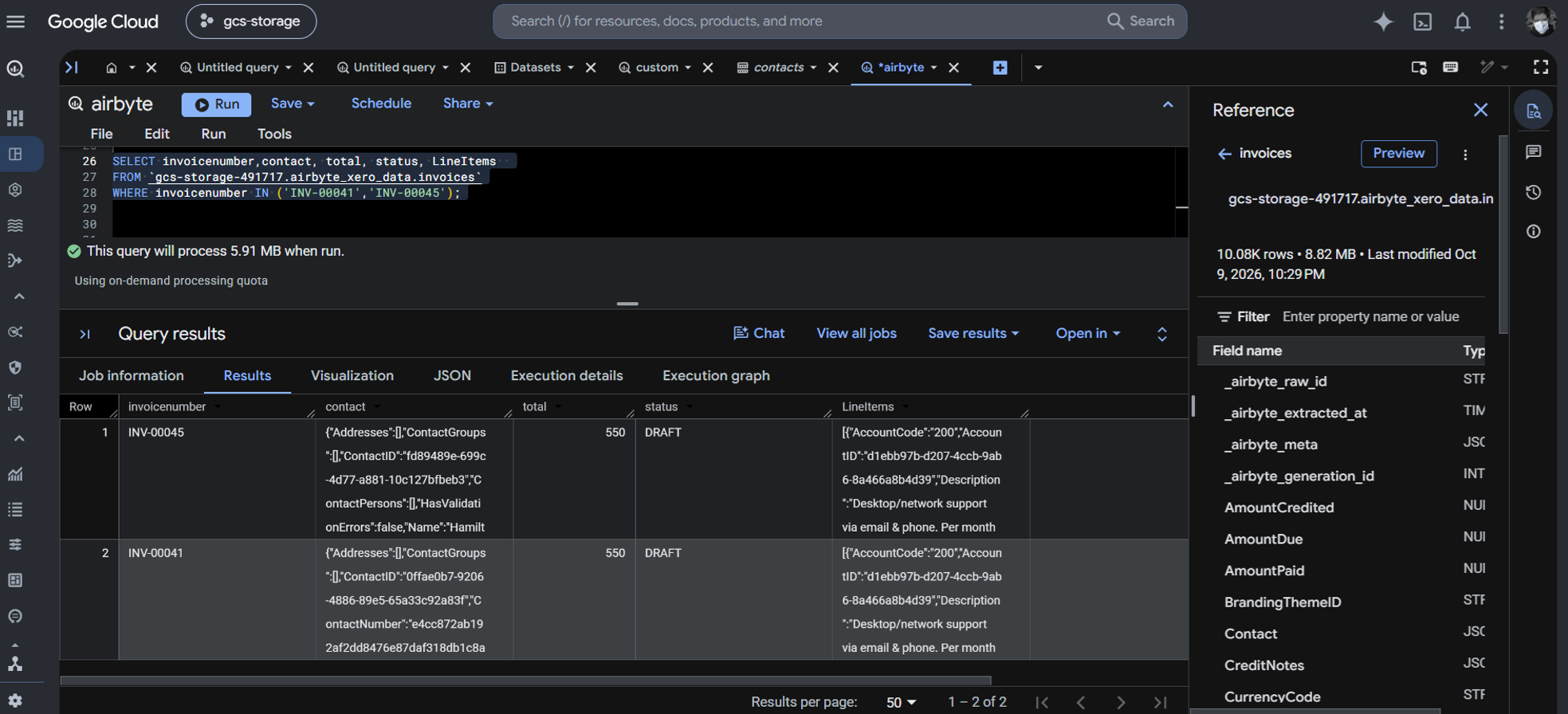Add a new query tab with plus icon
The height and width of the screenshot is (714, 1568).
click(x=1000, y=68)
